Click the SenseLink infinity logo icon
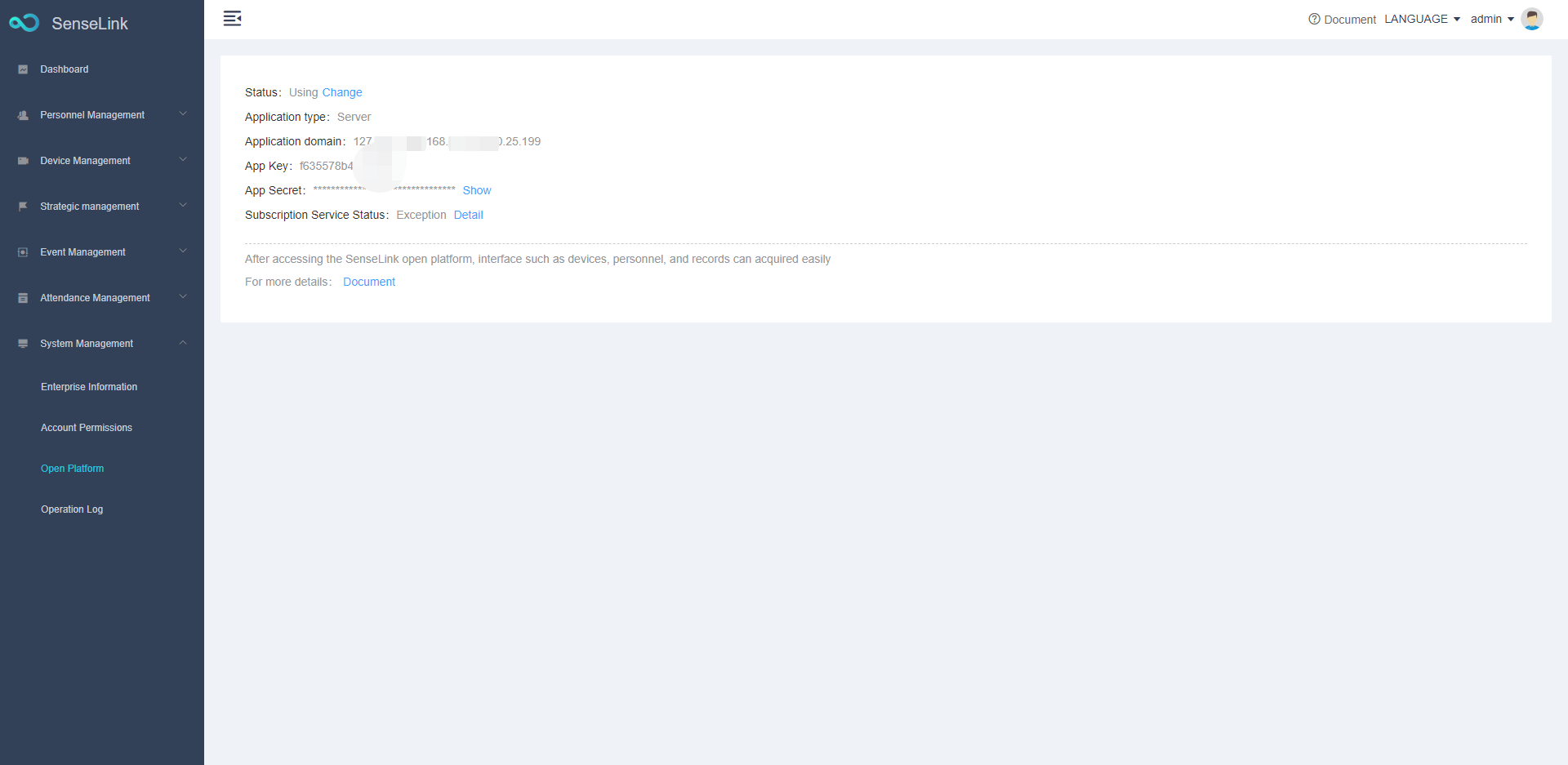1568x765 pixels. click(24, 23)
